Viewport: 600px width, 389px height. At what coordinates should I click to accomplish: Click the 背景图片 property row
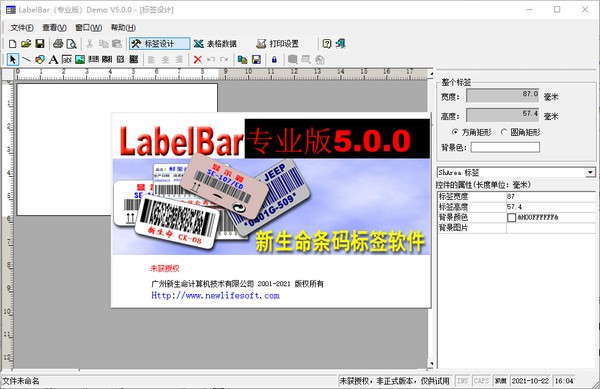517,228
